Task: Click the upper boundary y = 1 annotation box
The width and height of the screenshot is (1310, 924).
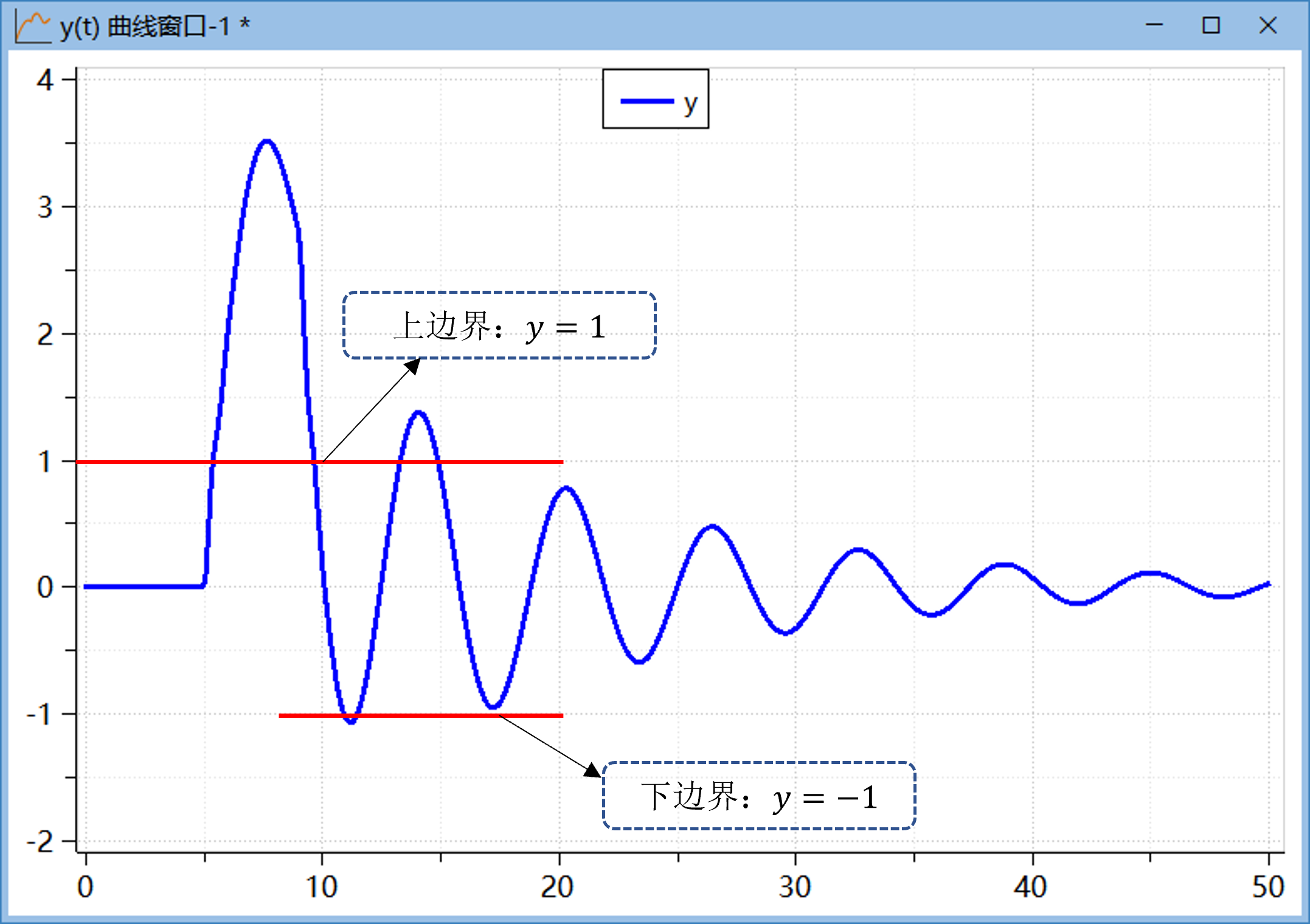Action: [x=499, y=325]
